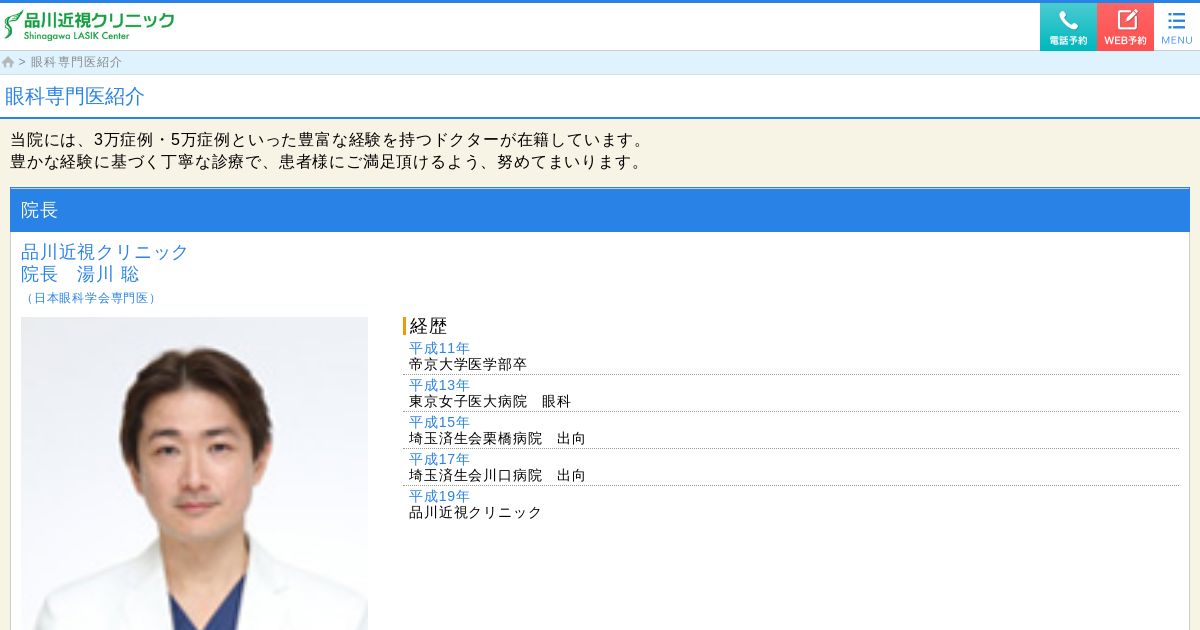Click the 平成19年 year label
This screenshot has width=1200, height=630.
(439, 496)
